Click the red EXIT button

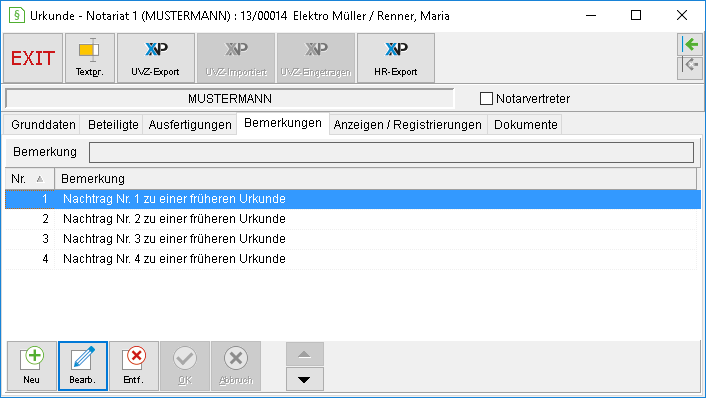pos(33,58)
